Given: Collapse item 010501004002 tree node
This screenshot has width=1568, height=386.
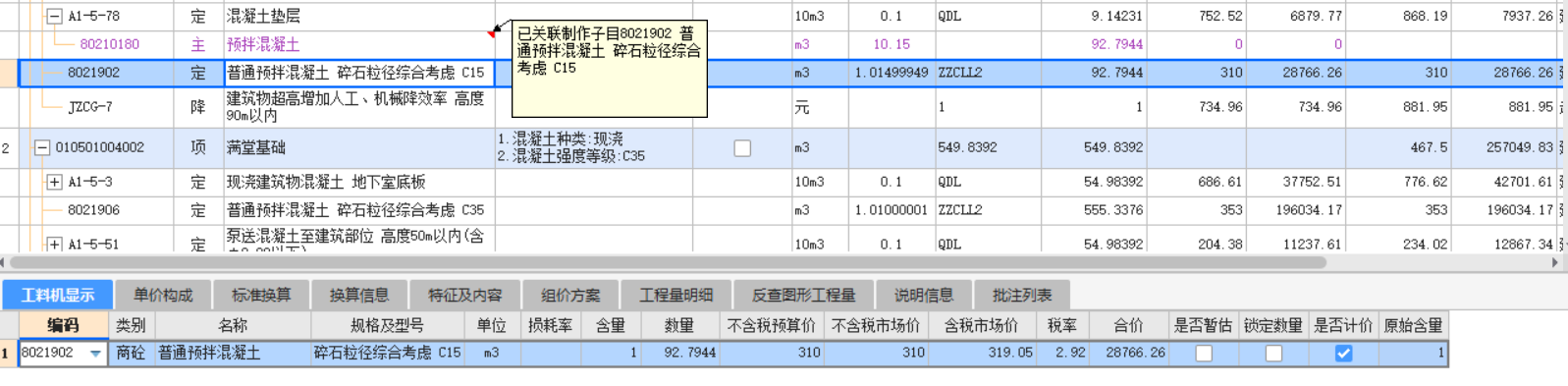Looking at the screenshot, I should coord(42,148).
